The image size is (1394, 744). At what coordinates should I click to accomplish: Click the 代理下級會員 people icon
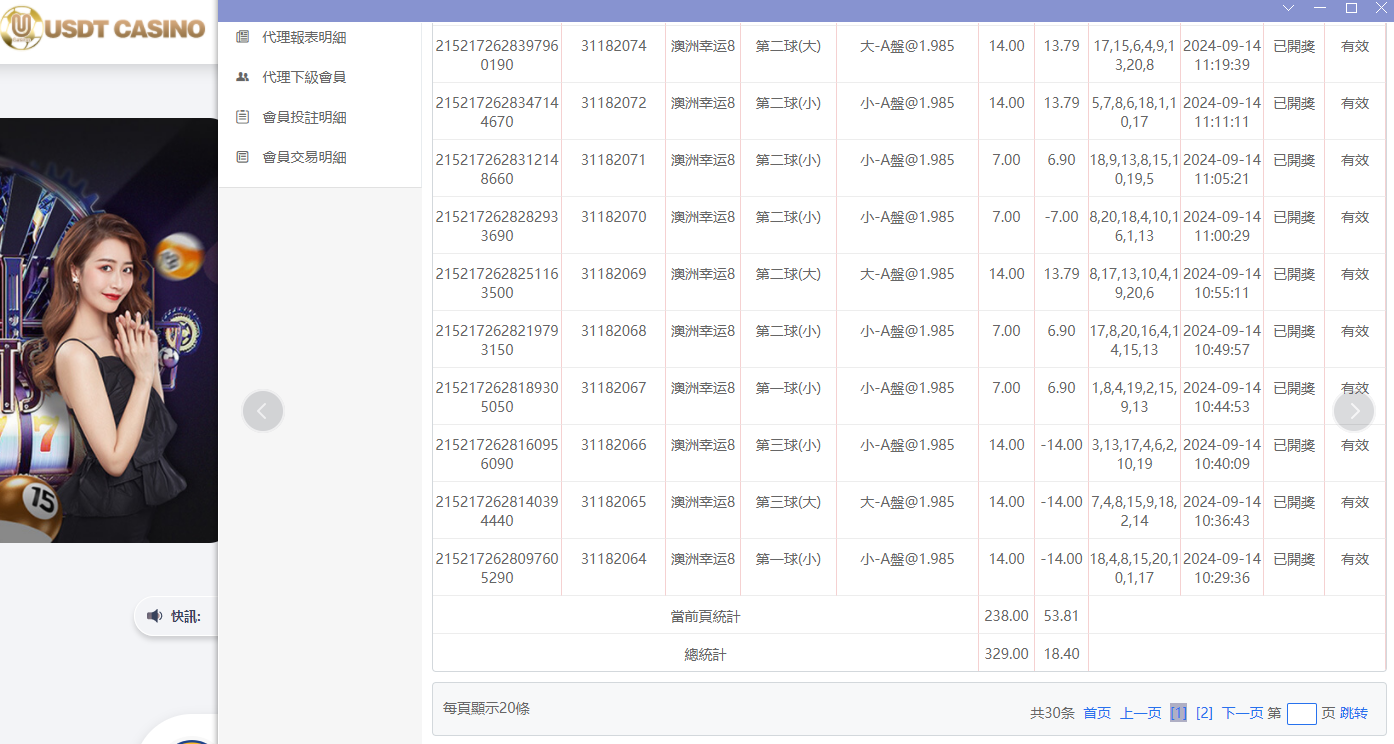(242, 77)
